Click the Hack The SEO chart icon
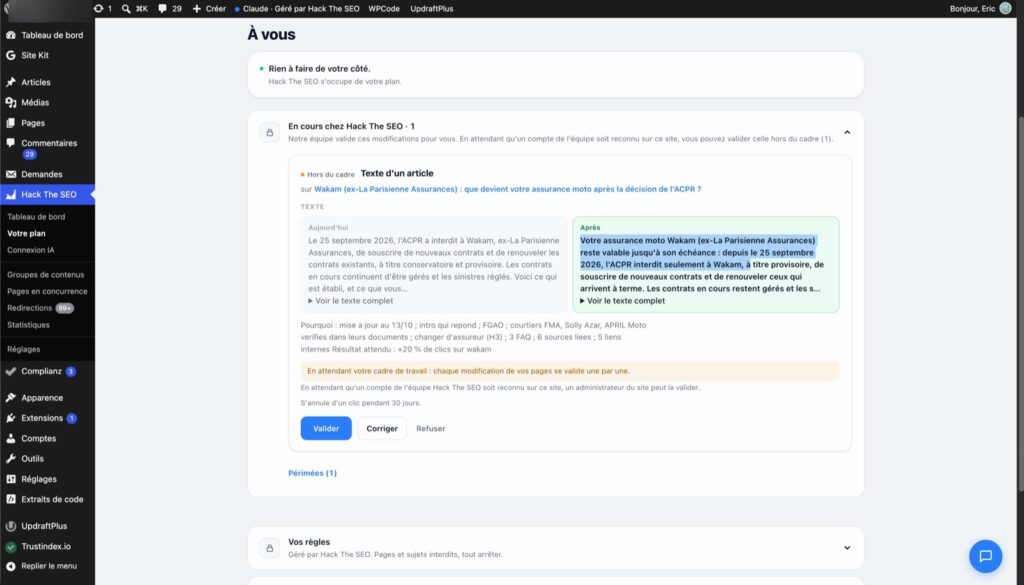Viewport: 1024px width, 585px height. (11, 195)
